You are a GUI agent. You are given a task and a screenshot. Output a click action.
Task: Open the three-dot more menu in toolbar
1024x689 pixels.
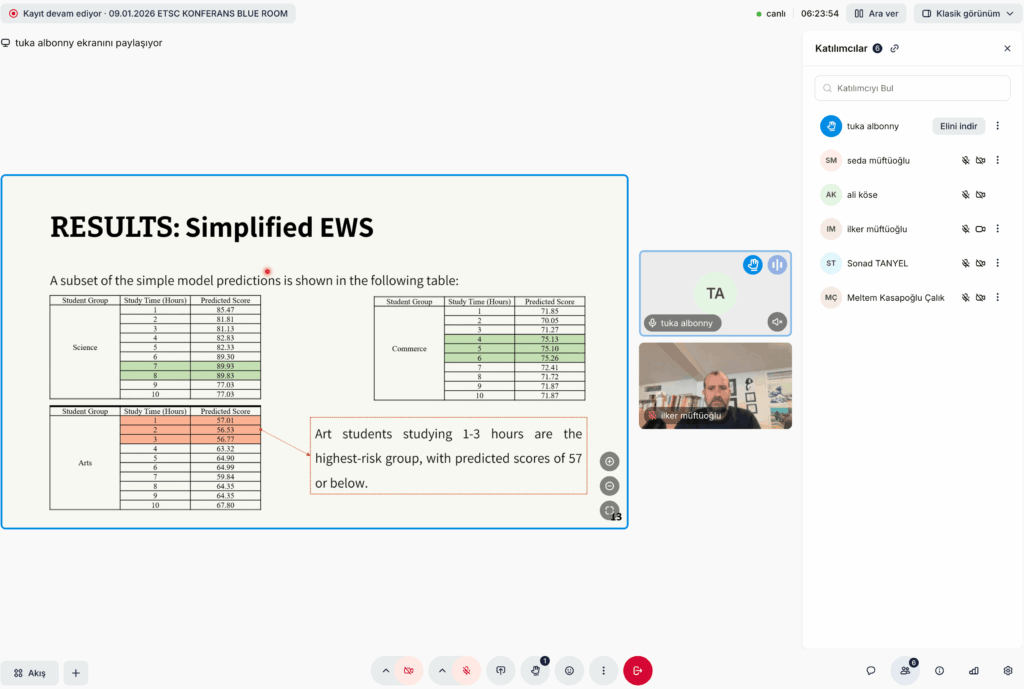point(603,671)
